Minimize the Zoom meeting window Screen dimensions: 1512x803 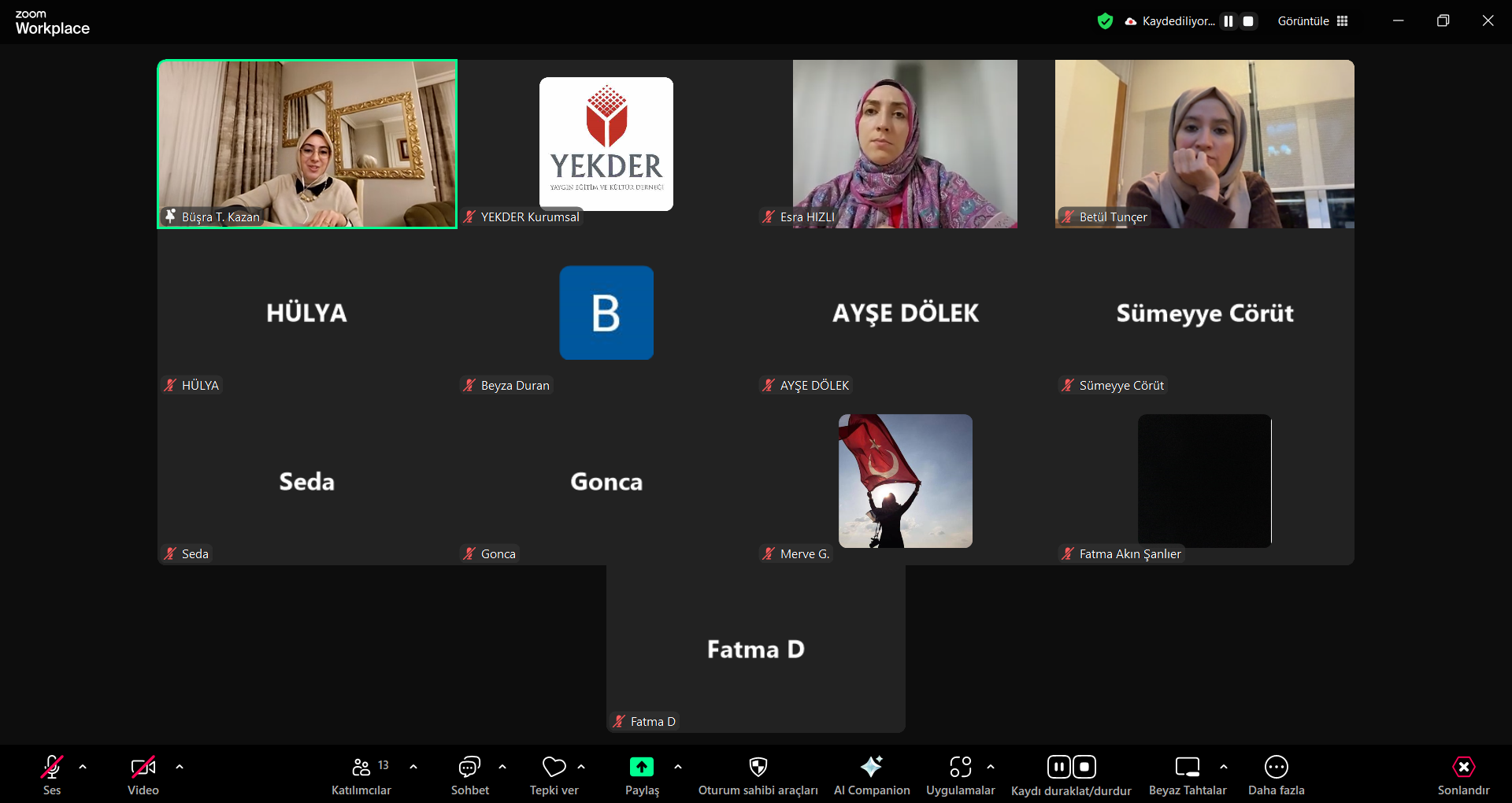click(x=1399, y=21)
